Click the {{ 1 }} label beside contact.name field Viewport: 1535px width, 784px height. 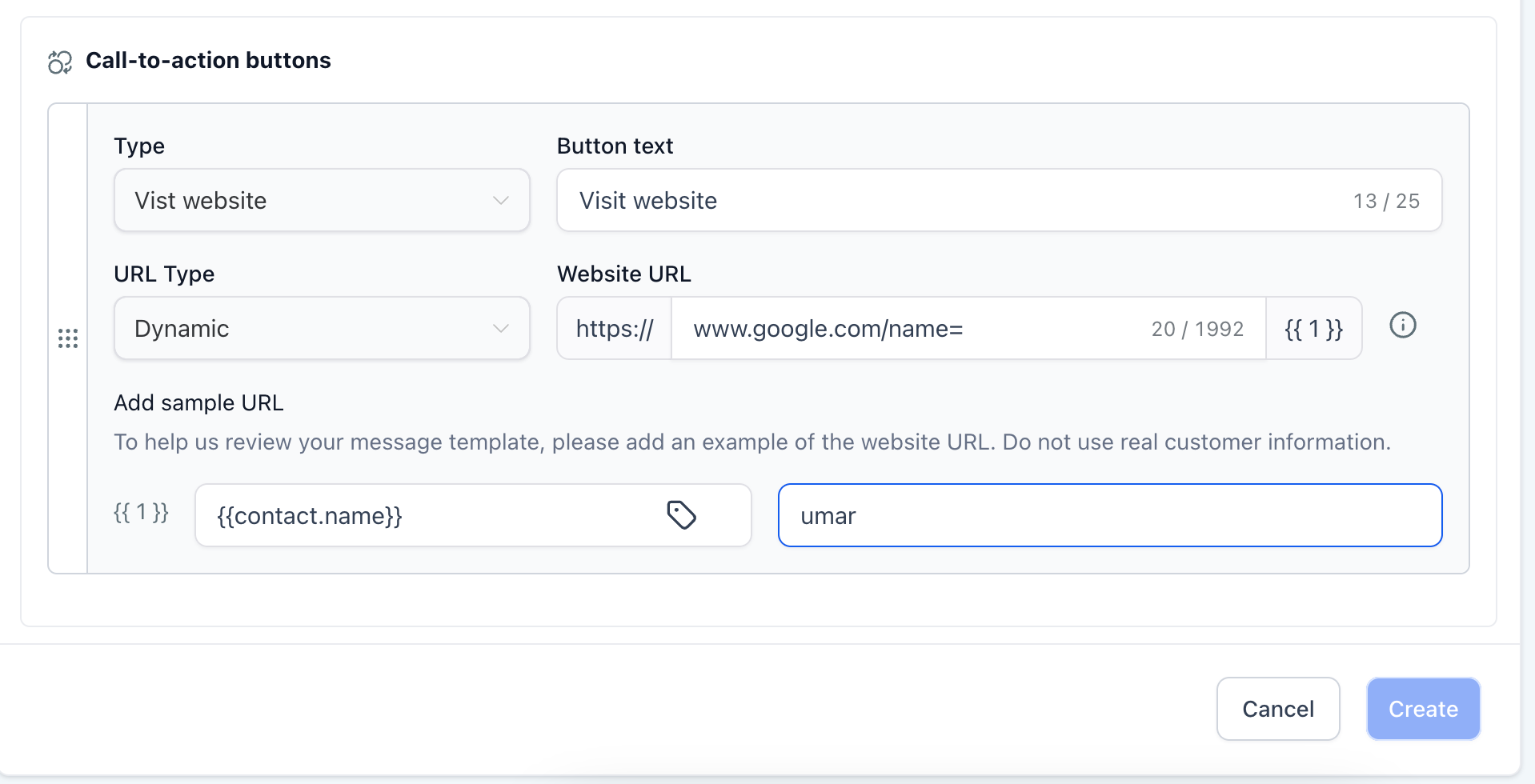141,512
